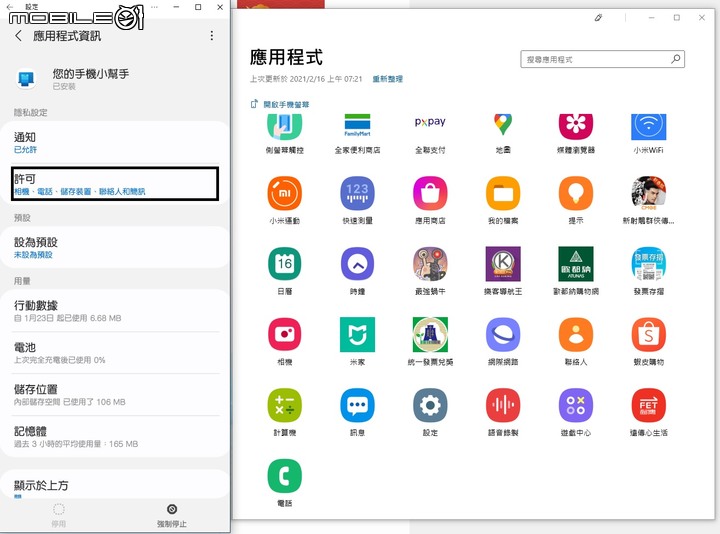The width and height of the screenshot is (720, 534).
Task: Click the 重新整理 refresh link
Action: (x=387, y=79)
